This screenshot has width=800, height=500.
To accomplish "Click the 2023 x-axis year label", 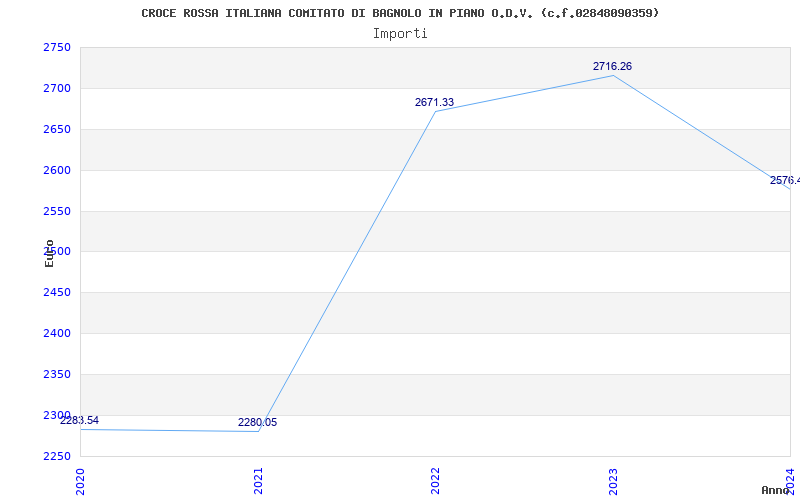I will point(613,481).
